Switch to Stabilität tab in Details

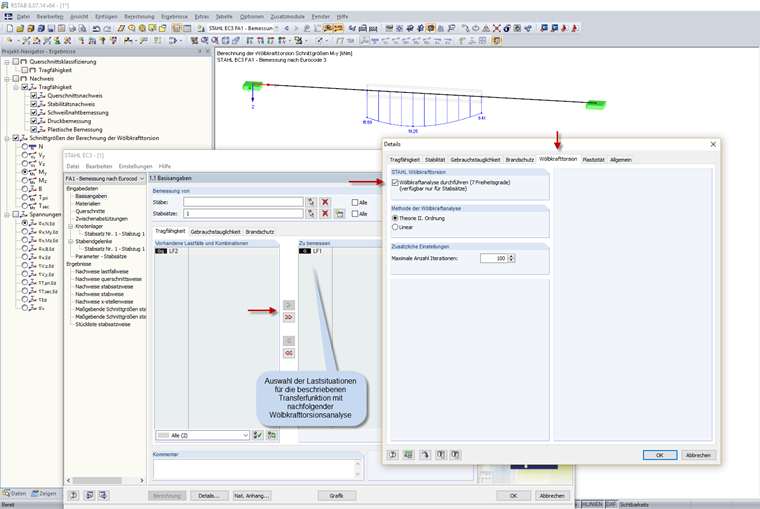click(435, 159)
